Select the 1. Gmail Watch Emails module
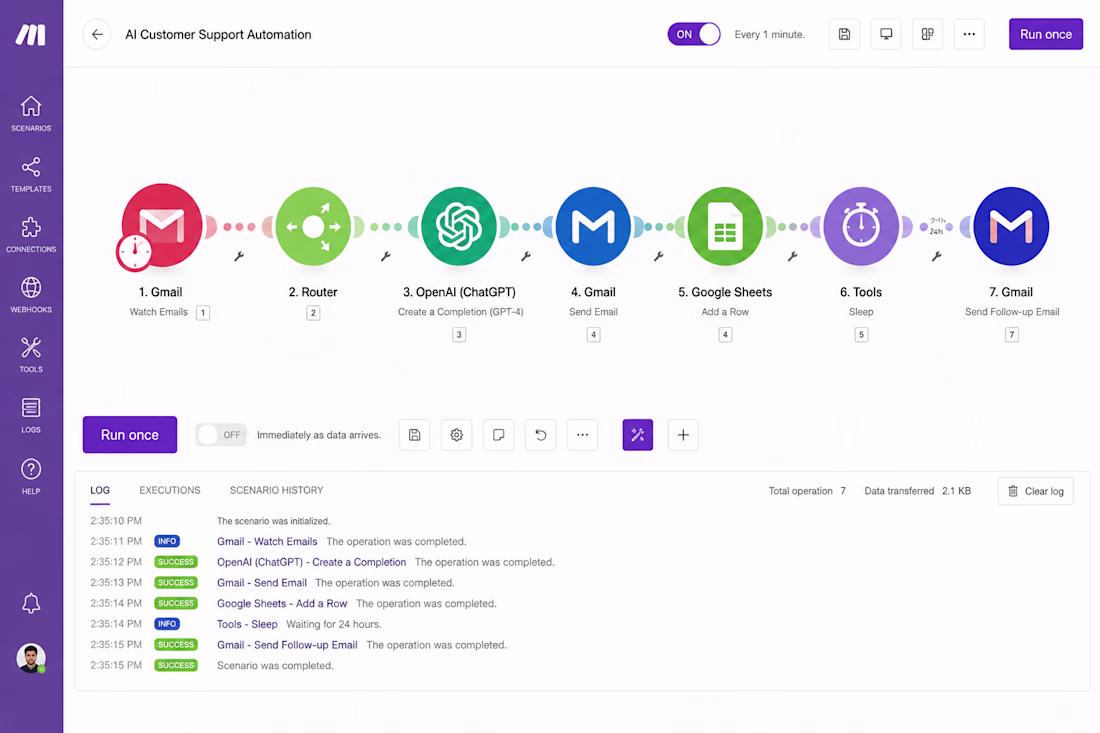This screenshot has height=733, width=1100. (x=162, y=224)
